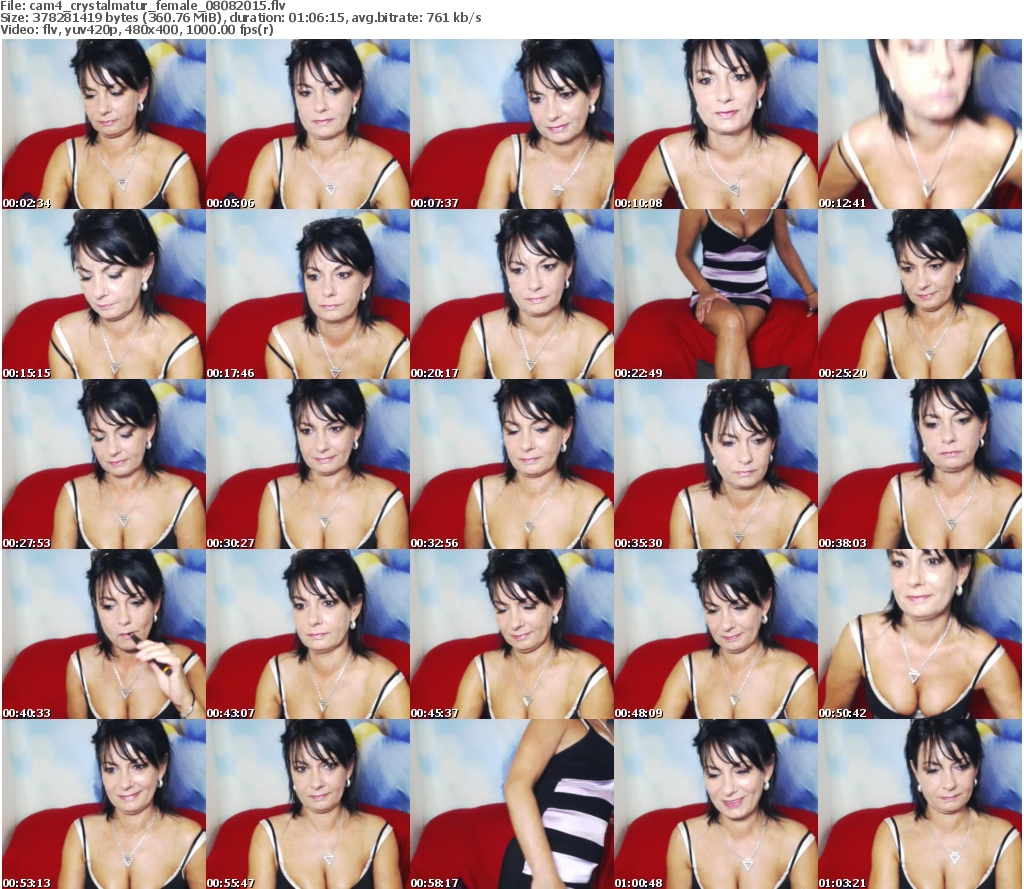Click the frame marked 00:48:09

(x=716, y=634)
